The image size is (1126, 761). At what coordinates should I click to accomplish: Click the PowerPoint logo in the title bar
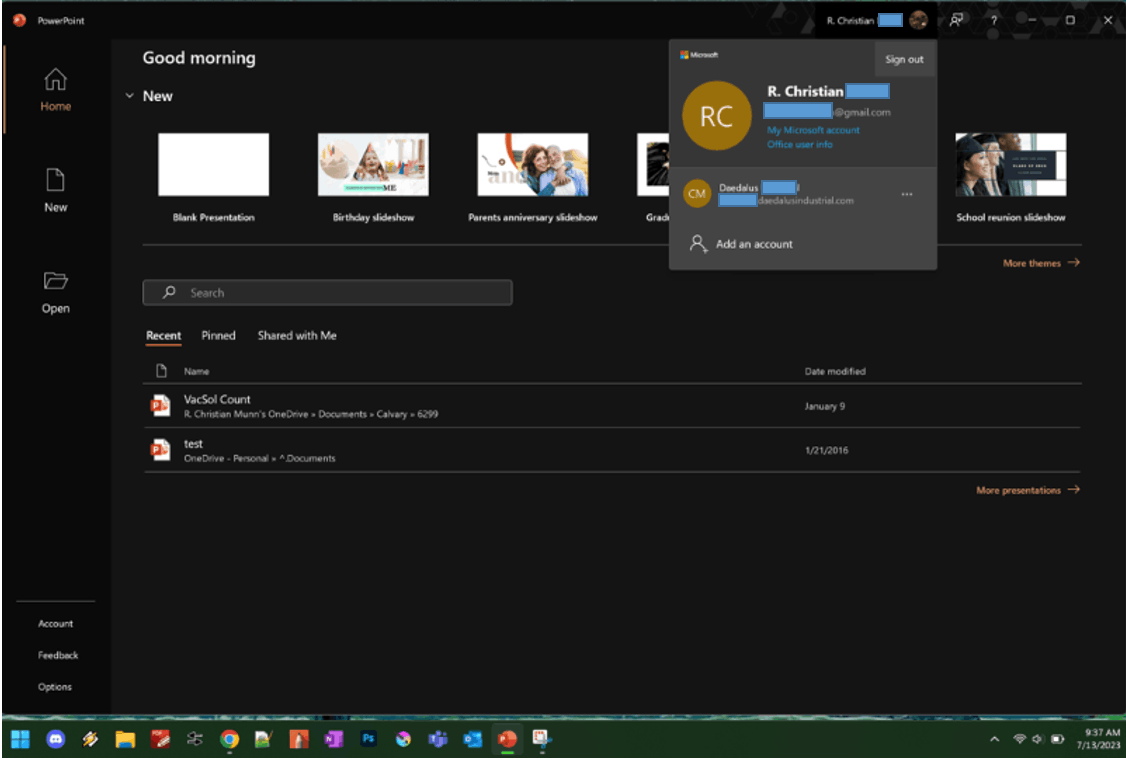click(x=19, y=20)
